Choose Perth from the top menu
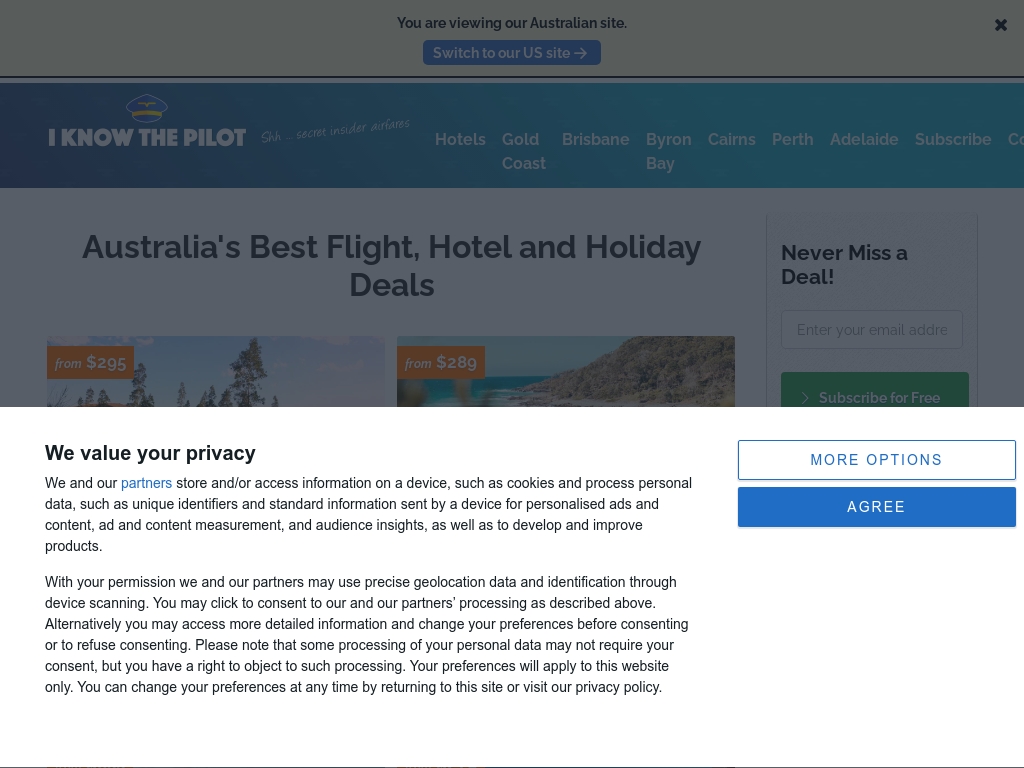This screenshot has height=768, width=1024. tap(792, 139)
